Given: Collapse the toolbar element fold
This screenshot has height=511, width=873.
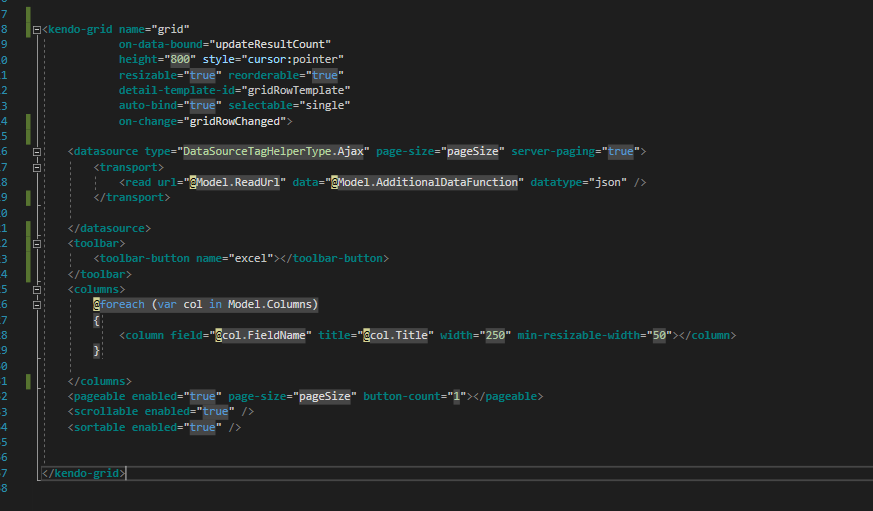Looking at the screenshot, I should click(x=37, y=244).
